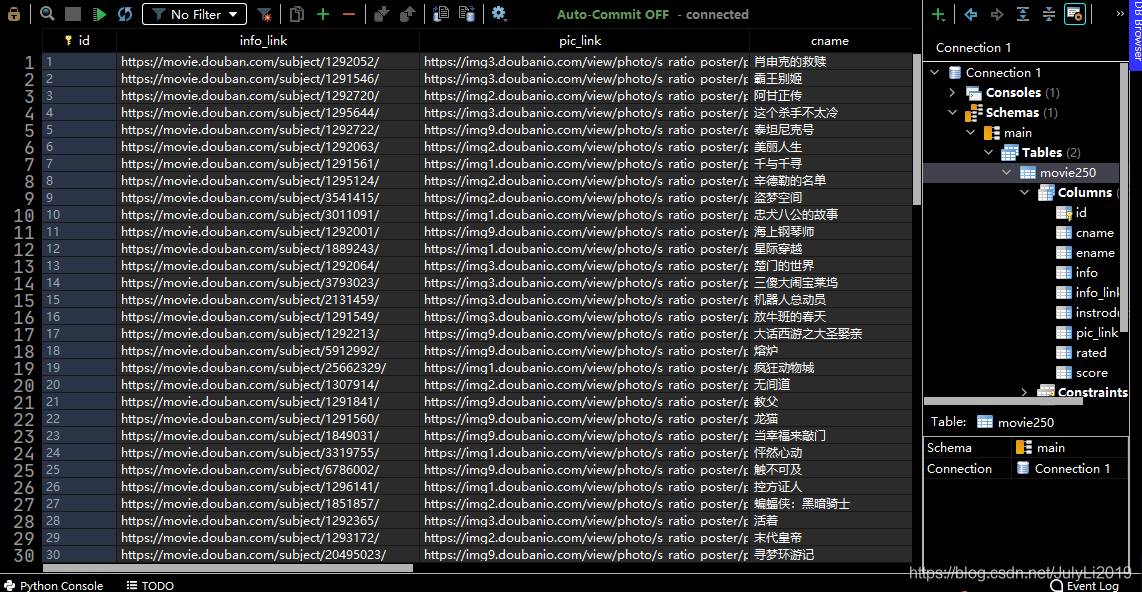Click info_link cell ending 25662329/
1142x592 pixels.
267,368
